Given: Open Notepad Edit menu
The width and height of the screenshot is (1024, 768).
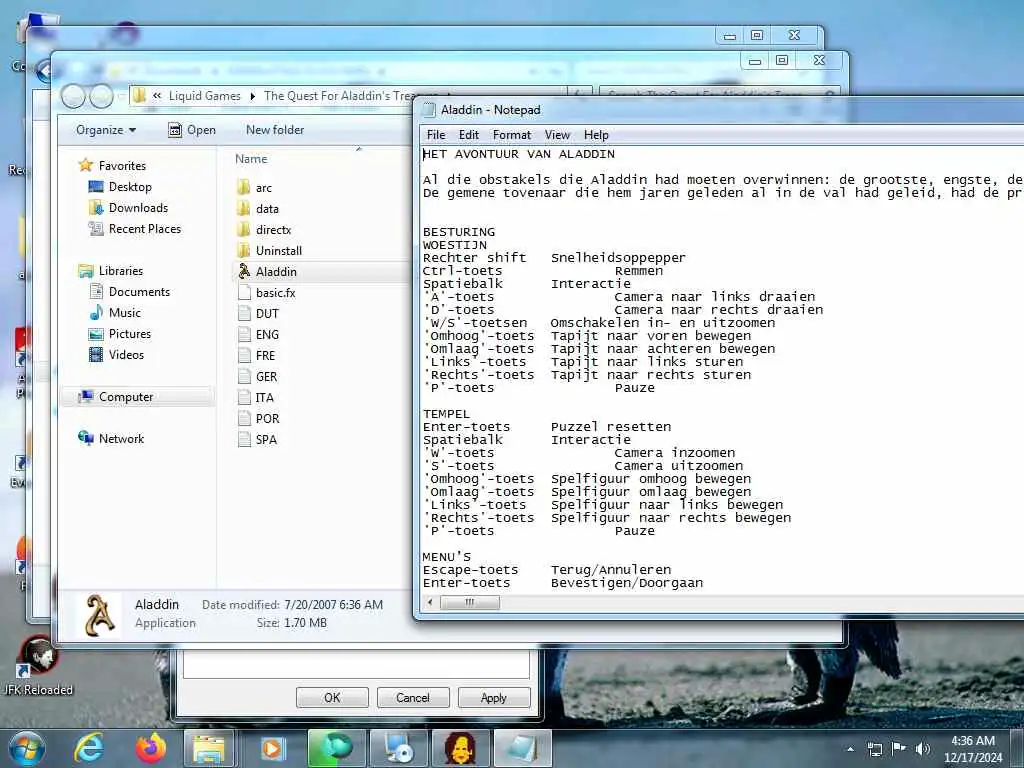Looking at the screenshot, I should click(469, 135).
